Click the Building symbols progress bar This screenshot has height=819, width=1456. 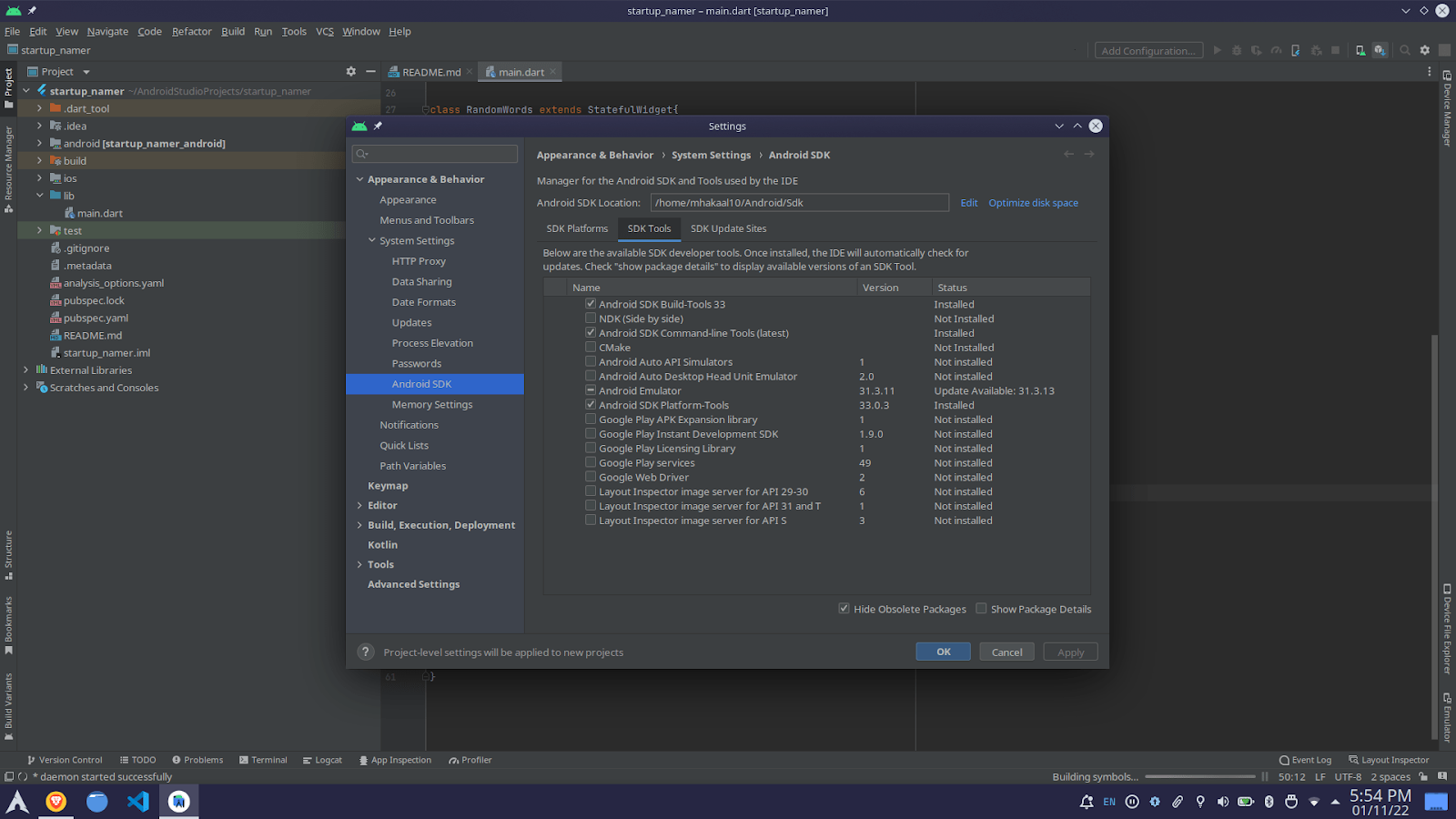1200,777
